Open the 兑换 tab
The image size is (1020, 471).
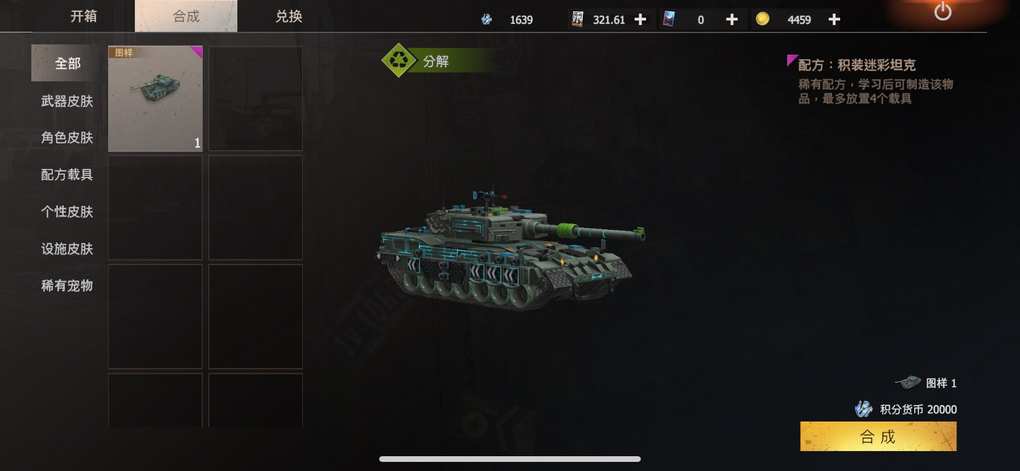pos(289,16)
